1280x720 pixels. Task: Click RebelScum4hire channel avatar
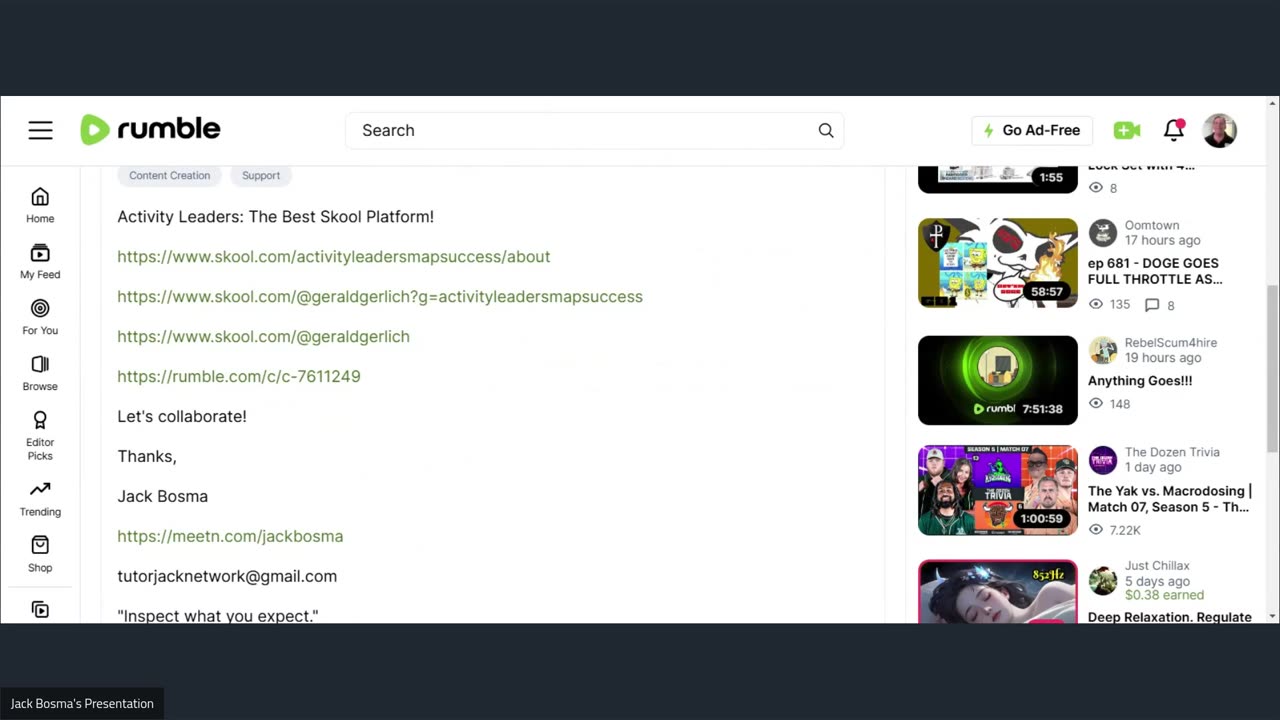point(1103,350)
